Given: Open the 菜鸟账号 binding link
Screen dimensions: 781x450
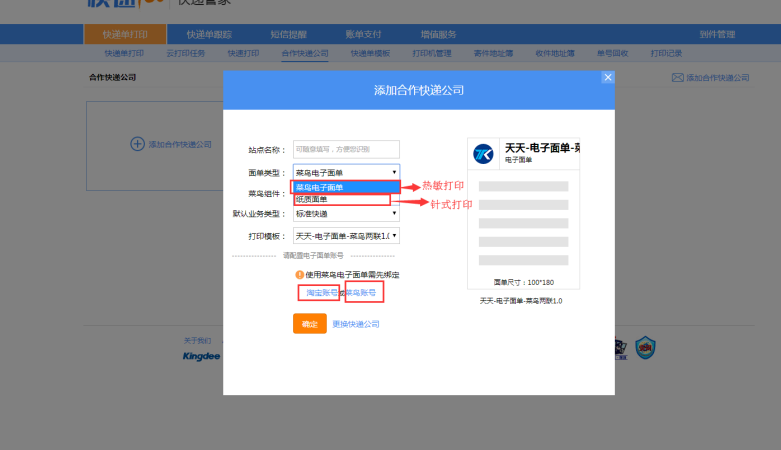Looking at the screenshot, I should coord(362,293).
